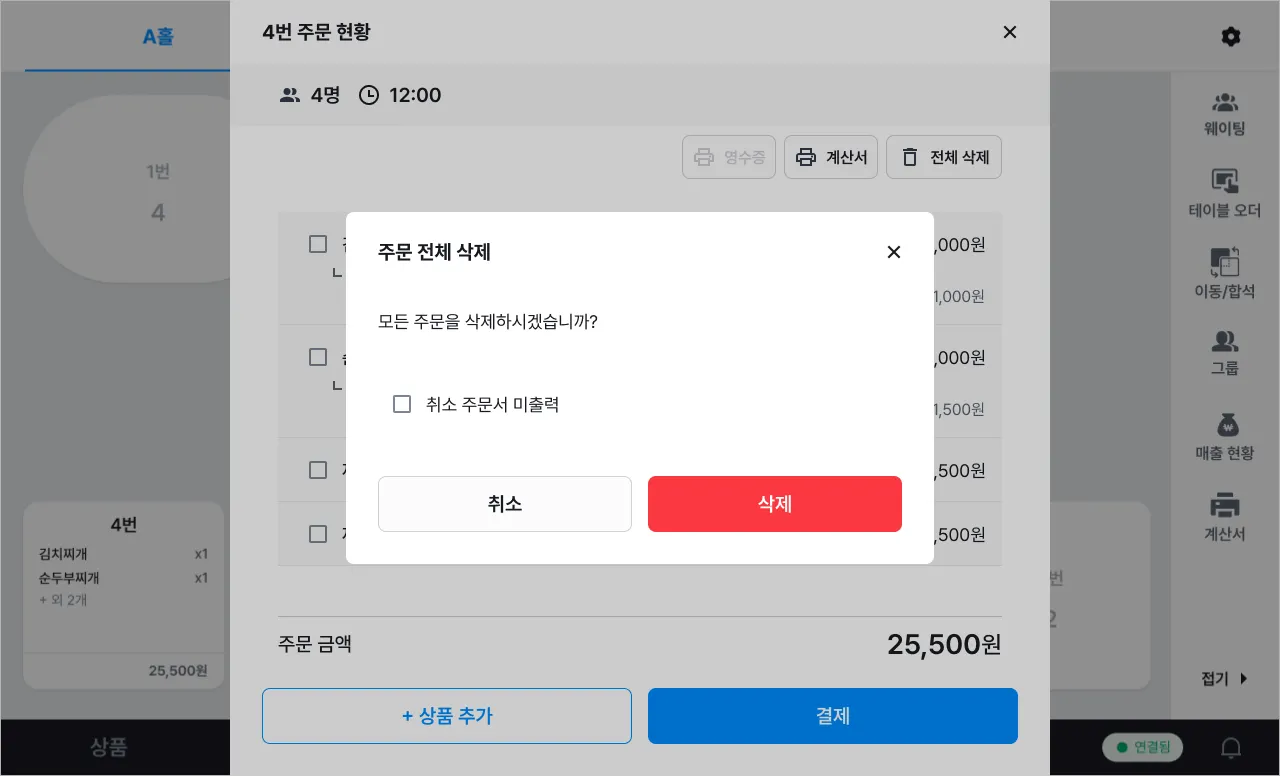Click the 전체 삭제 trash button

943,157
